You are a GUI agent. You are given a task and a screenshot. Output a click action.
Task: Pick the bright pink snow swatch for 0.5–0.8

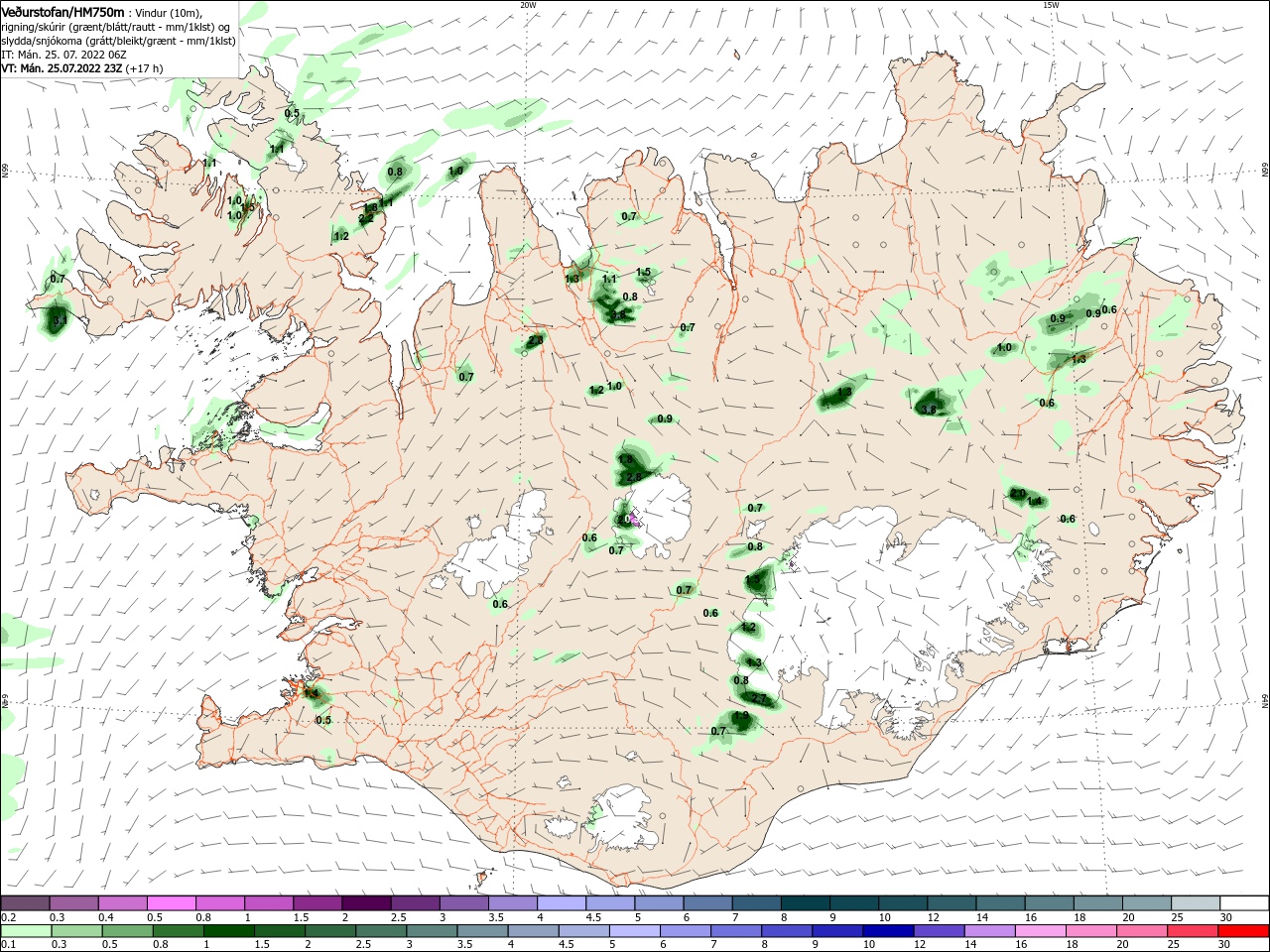(171, 903)
